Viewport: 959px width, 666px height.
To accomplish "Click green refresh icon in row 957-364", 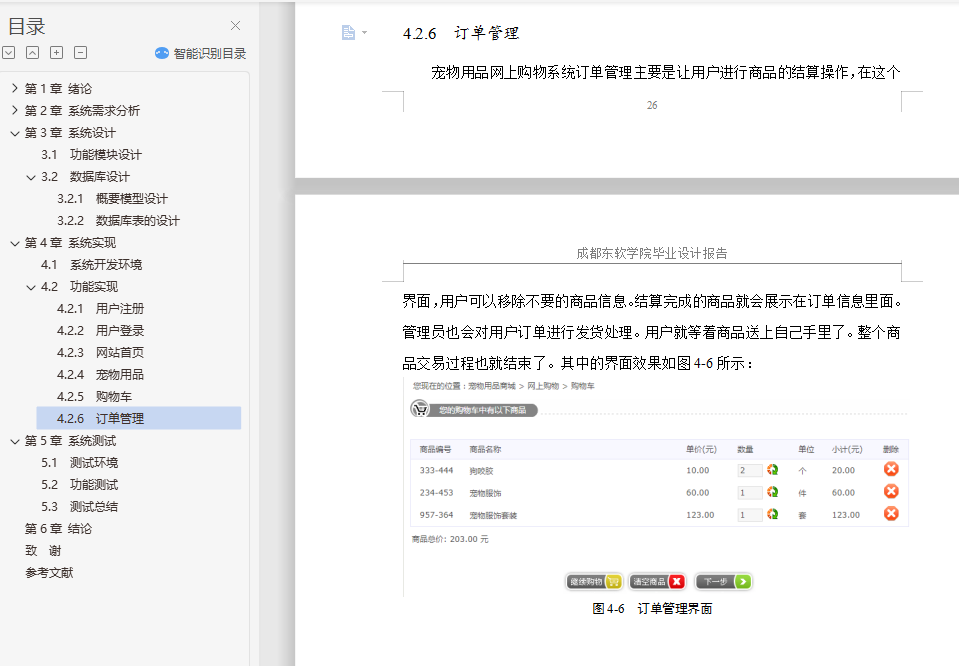I will (772, 514).
